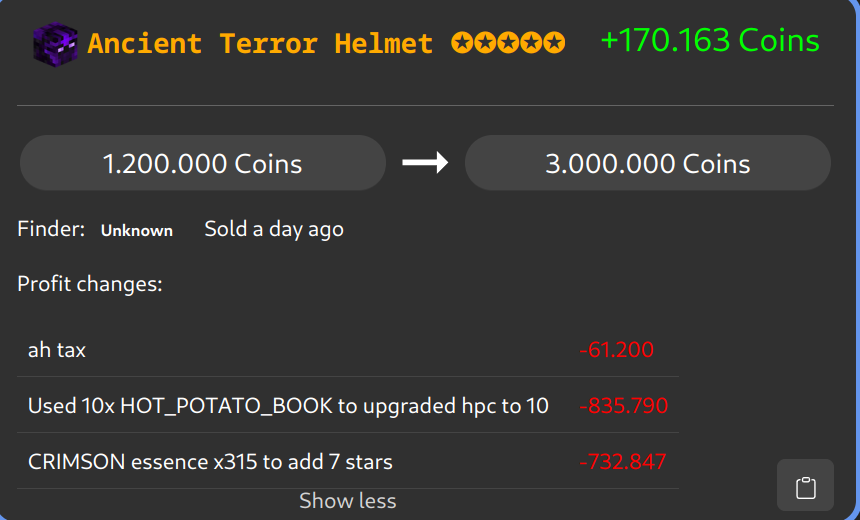Click the Sold a day ago timestamp
Viewport: 860px width, 520px height.
coord(273,229)
